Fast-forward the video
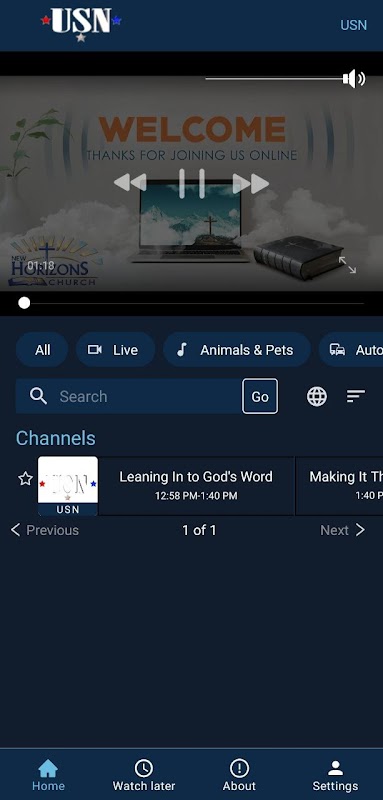The width and height of the screenshot is (383, 800). click(251, 183)
